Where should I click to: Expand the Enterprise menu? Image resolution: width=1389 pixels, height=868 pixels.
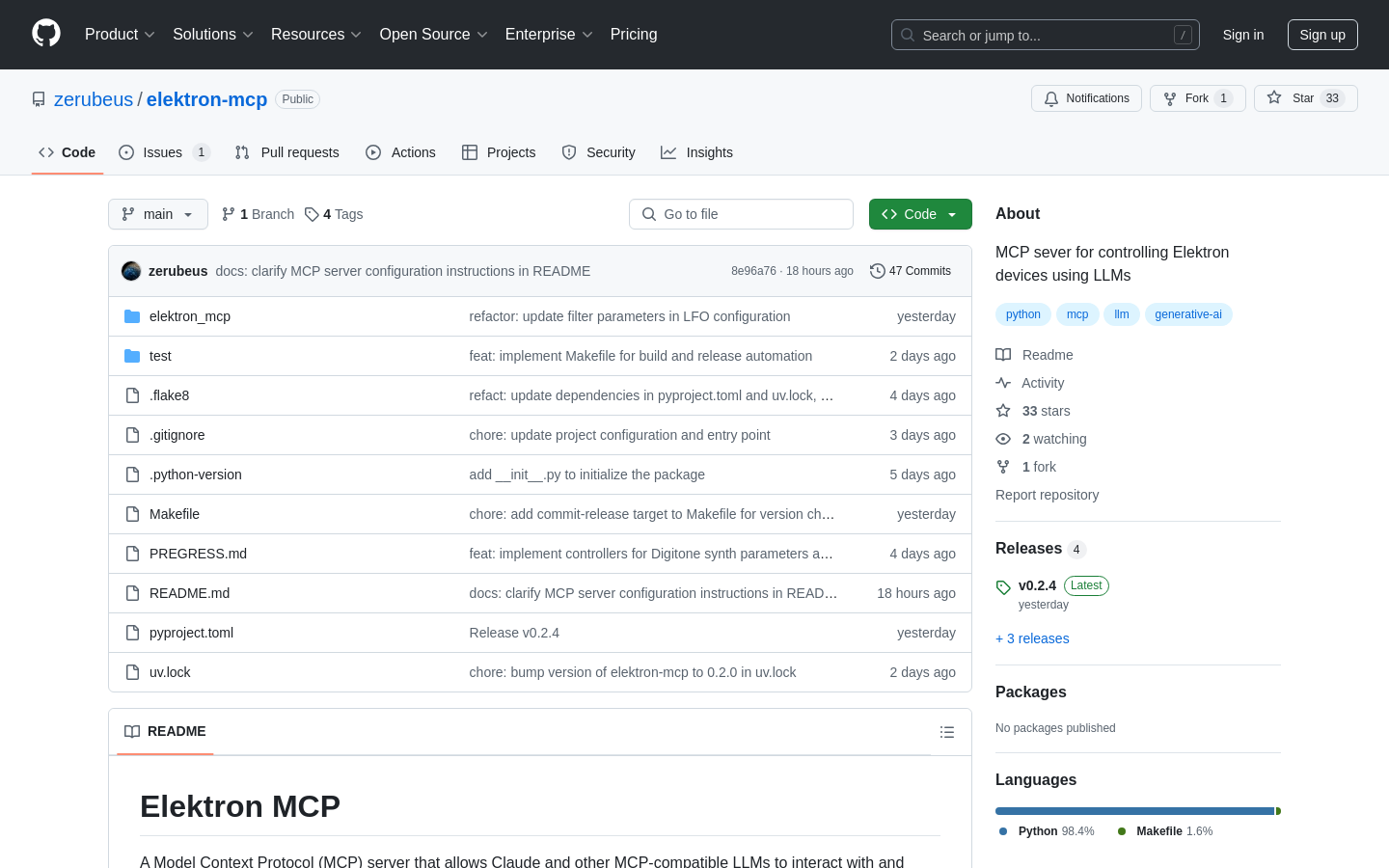[x=549, y=35]
